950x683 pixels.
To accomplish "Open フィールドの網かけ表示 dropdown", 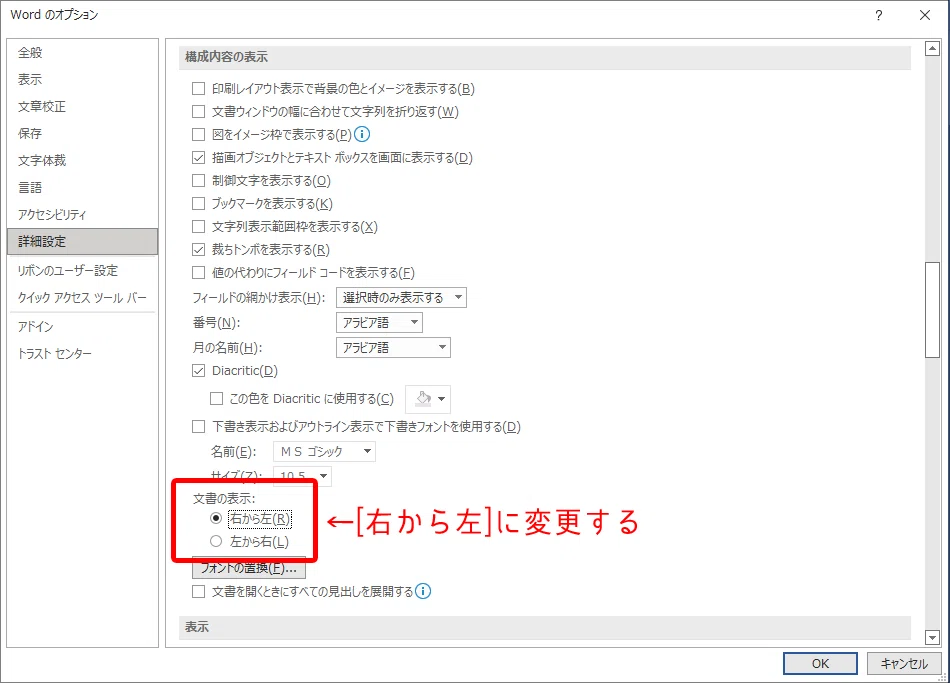I will coord(401,298).
